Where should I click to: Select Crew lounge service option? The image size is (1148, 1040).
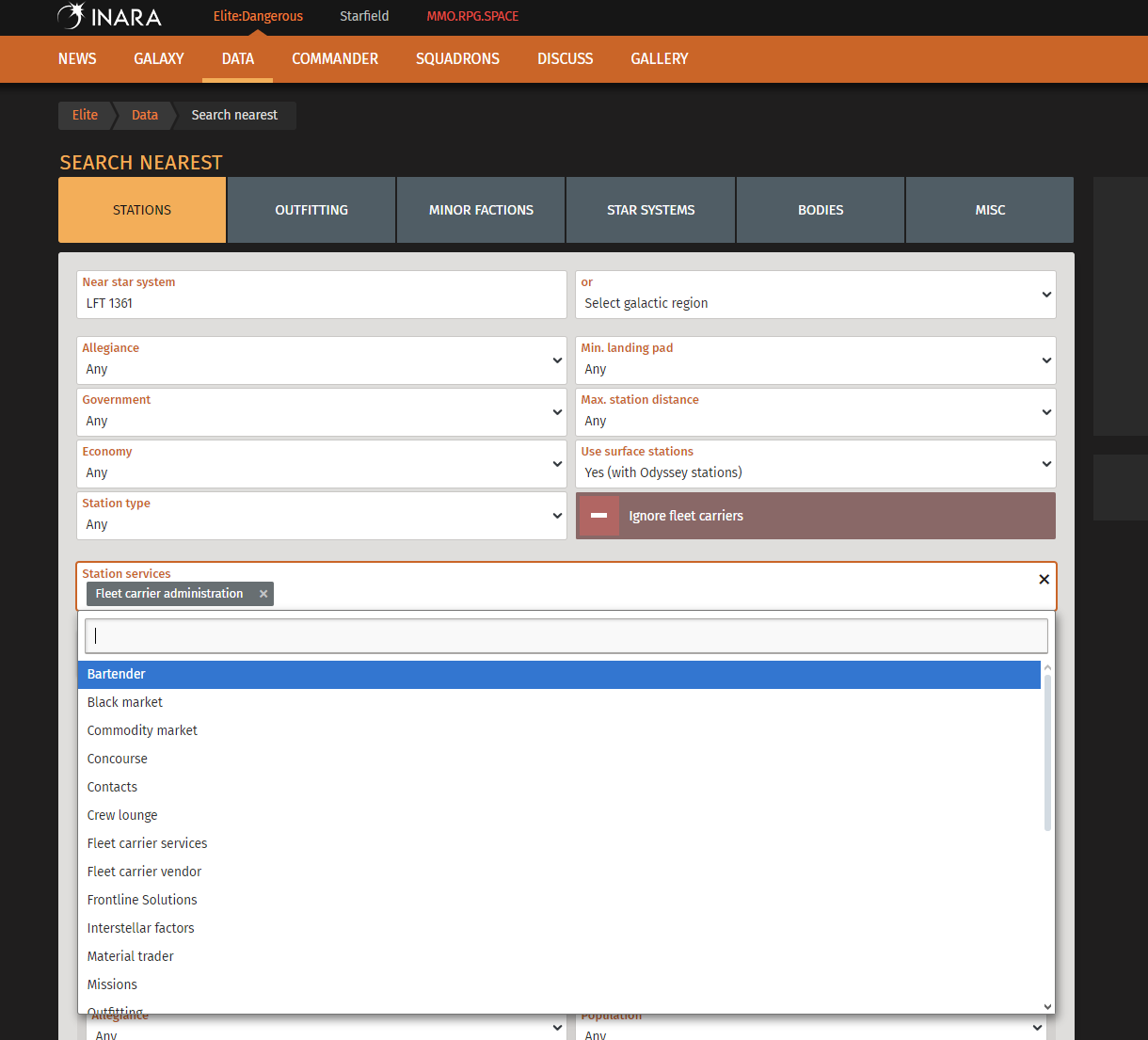(x=559, y=815)
